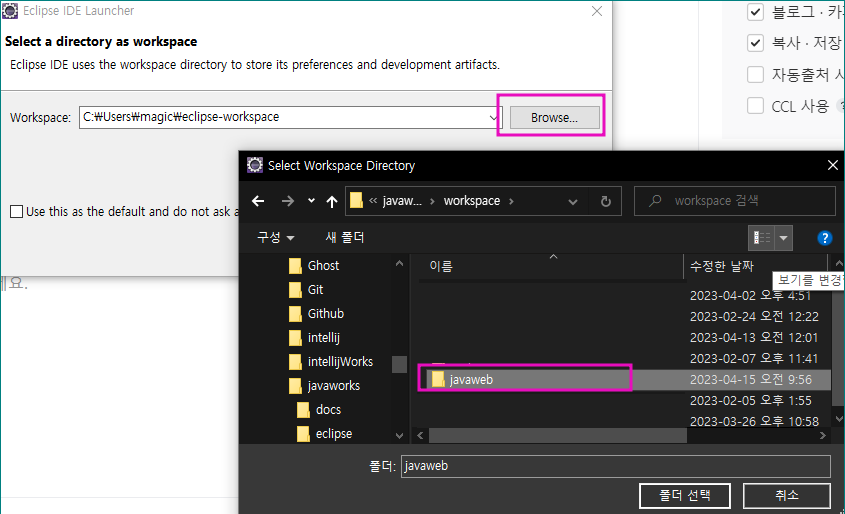Click the javaw... breadcrumb segment
The width and height of the screenshot is (845, 514).
(x=402, y=201)
